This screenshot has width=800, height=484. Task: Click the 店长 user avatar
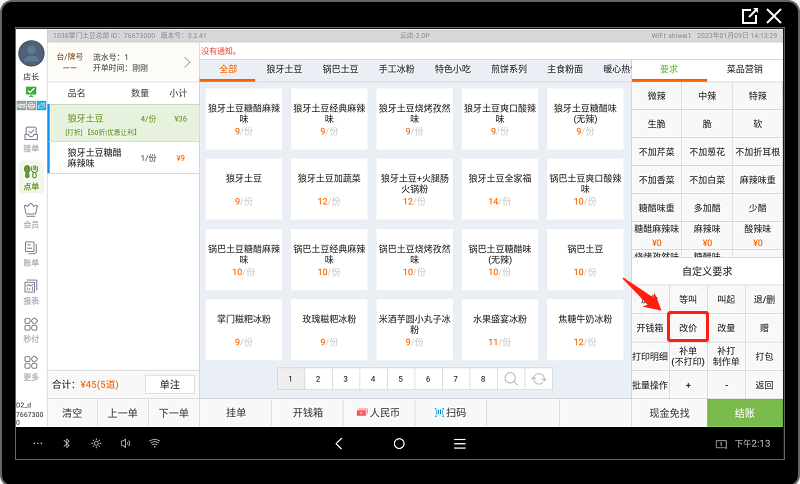31,53
